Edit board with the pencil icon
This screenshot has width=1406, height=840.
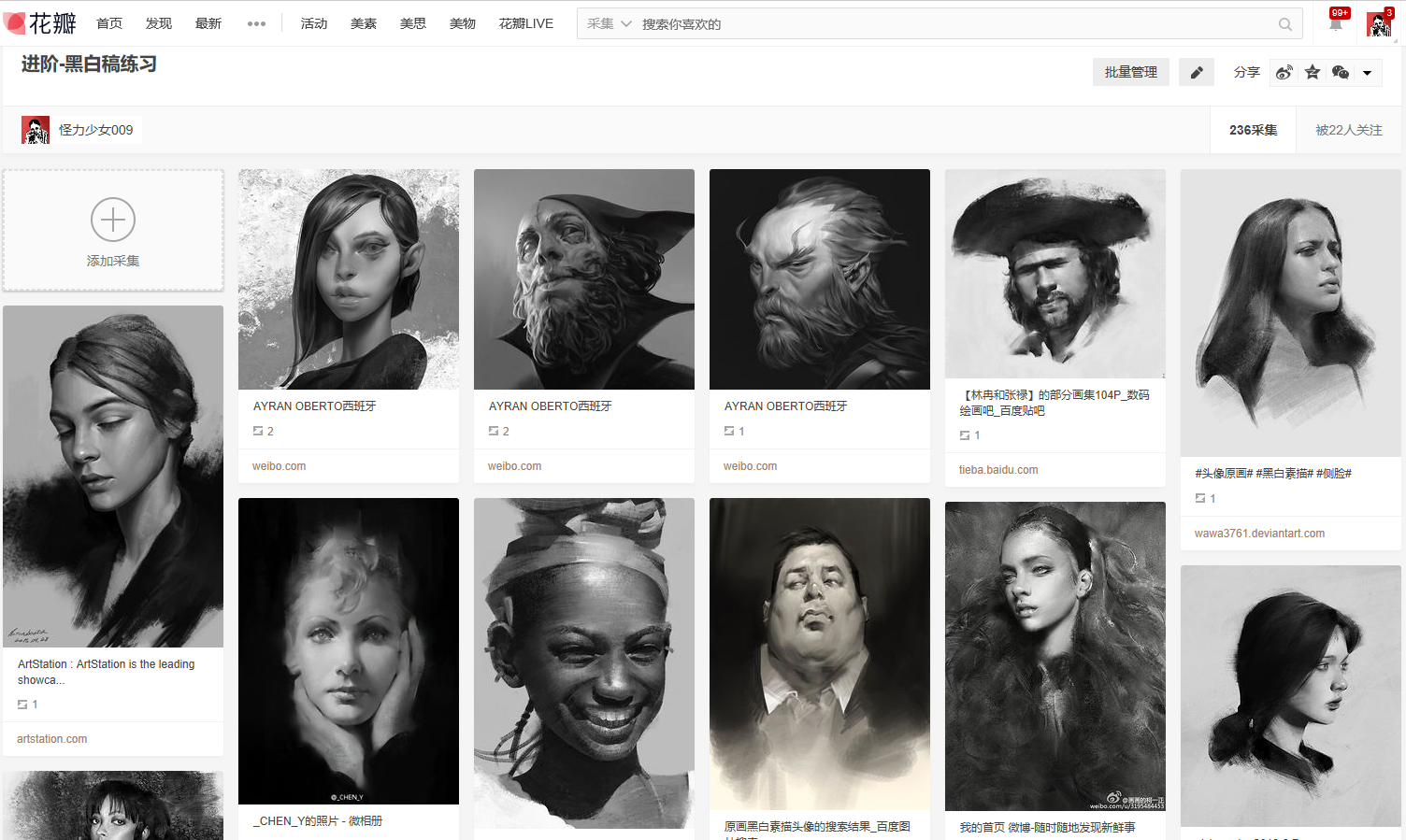point(1197,72)
